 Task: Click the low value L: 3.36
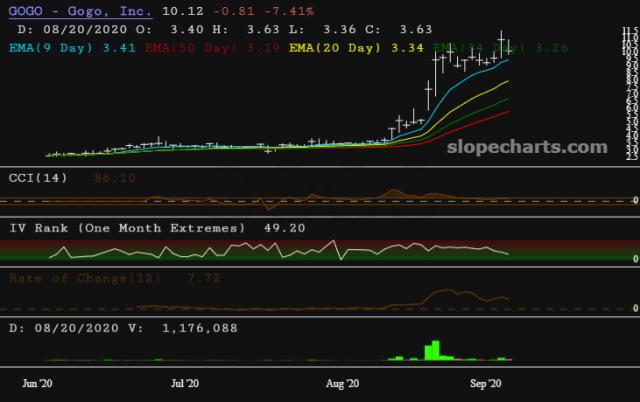322,29
